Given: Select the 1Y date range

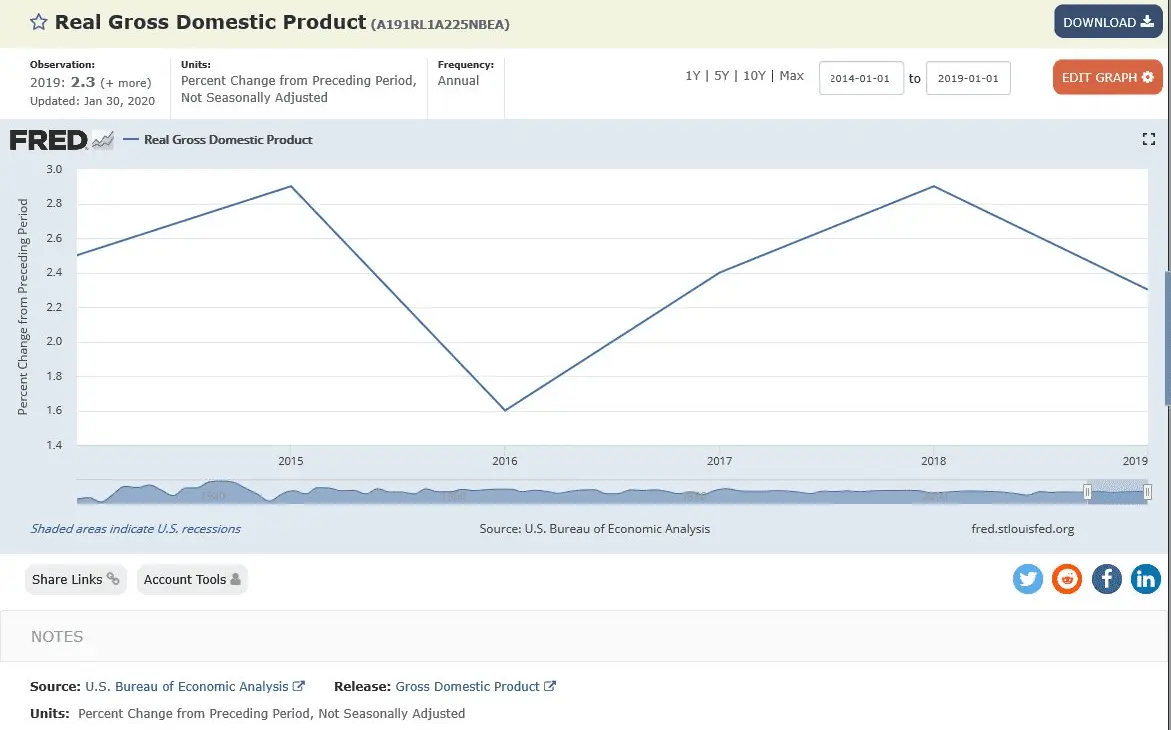Looking at the screenshot, I should (x=692, y=75).
